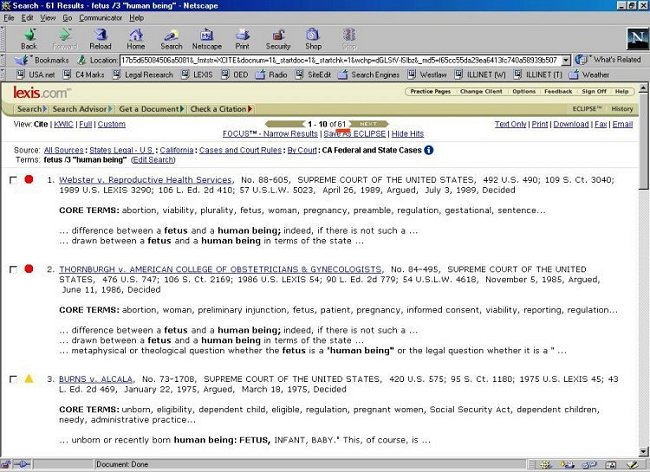Open the Edit menu
The image size is (650, 472).
27,18
